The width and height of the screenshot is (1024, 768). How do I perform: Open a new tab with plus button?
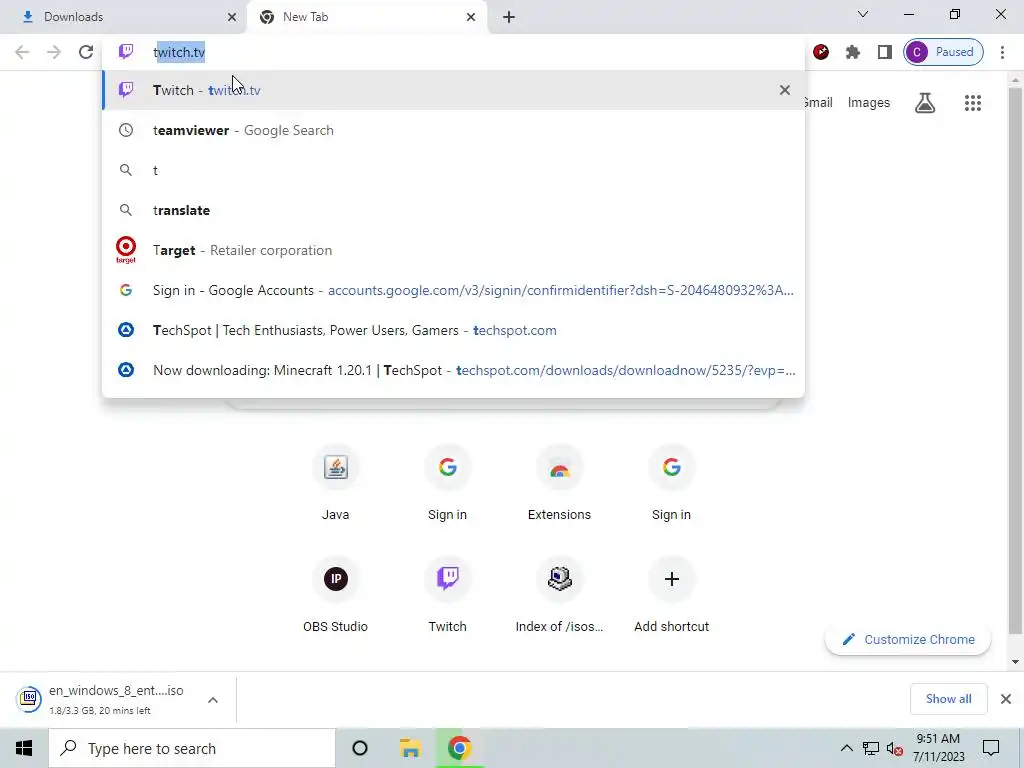pyautogui.click(x=509, y=17)
